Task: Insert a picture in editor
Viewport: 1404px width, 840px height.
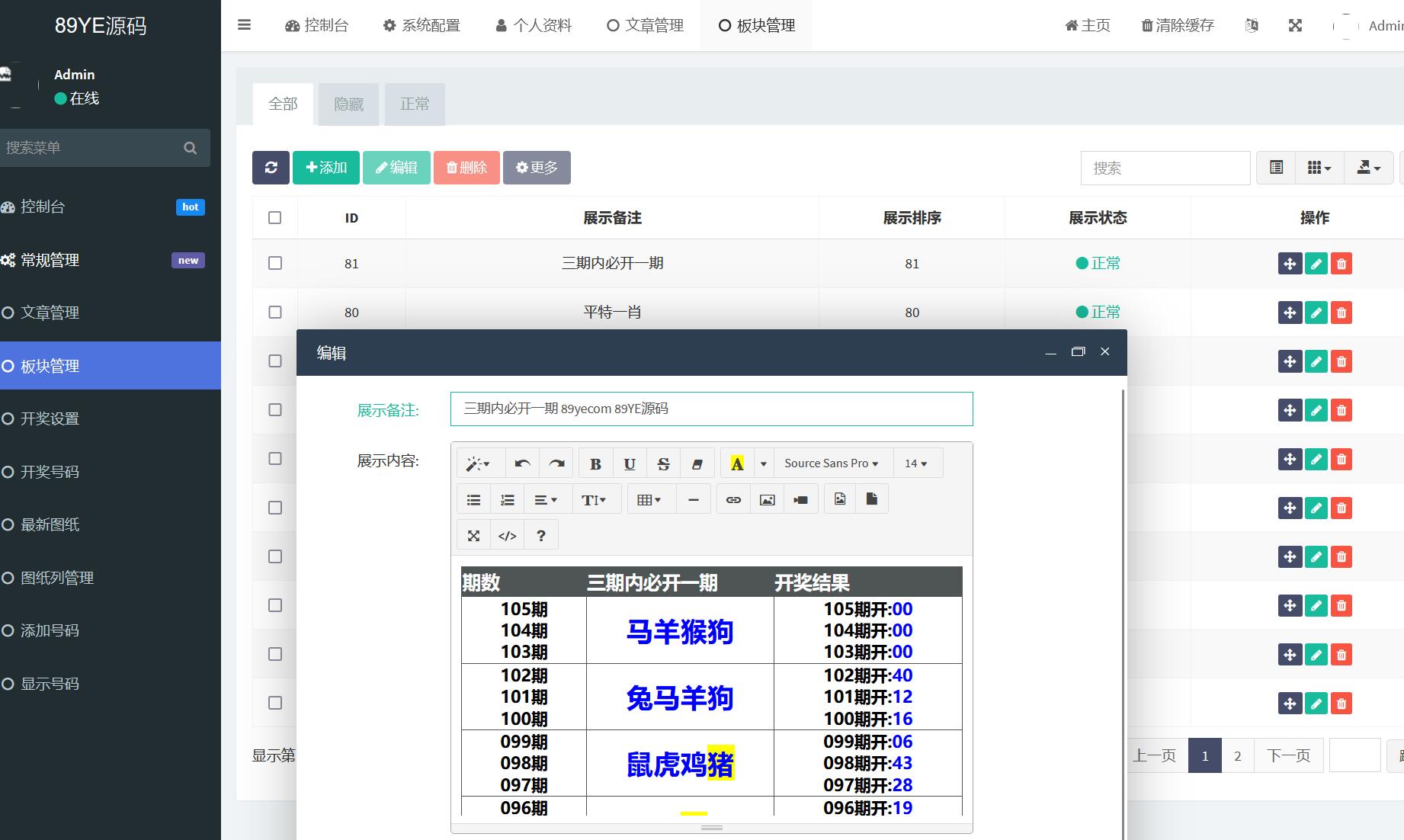Action: pyautogui.click(x=767, y=500)
